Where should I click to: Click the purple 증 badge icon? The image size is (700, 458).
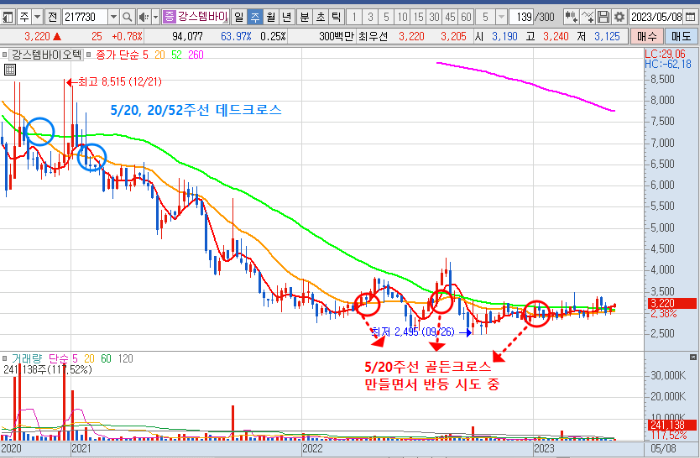(169, 17)
